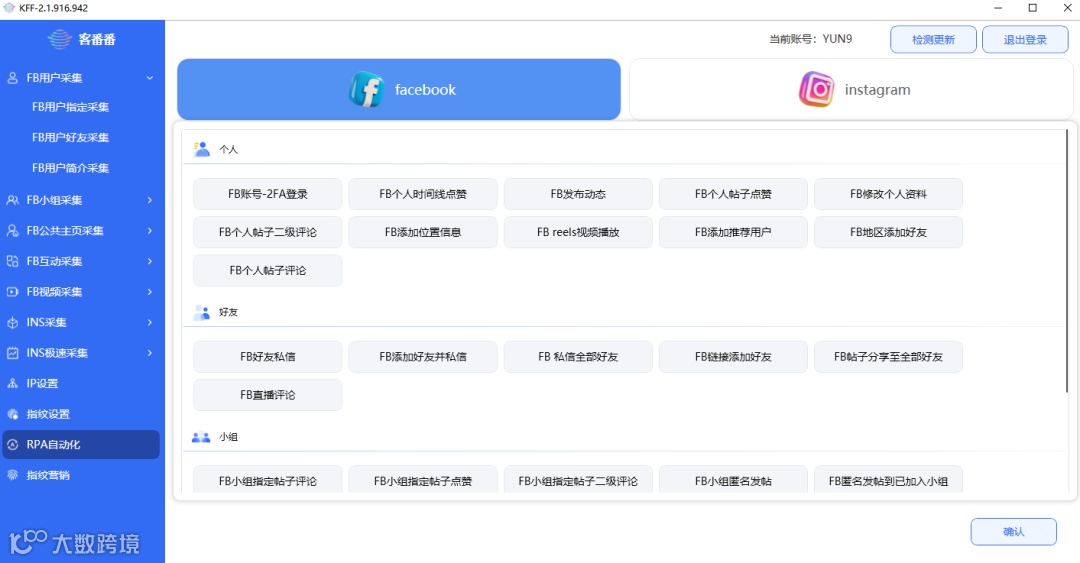The width and height of the screenshot is (1080, 563).
Task: Open the 指纹设置 menu label
Action: click(x=48, y=414)
